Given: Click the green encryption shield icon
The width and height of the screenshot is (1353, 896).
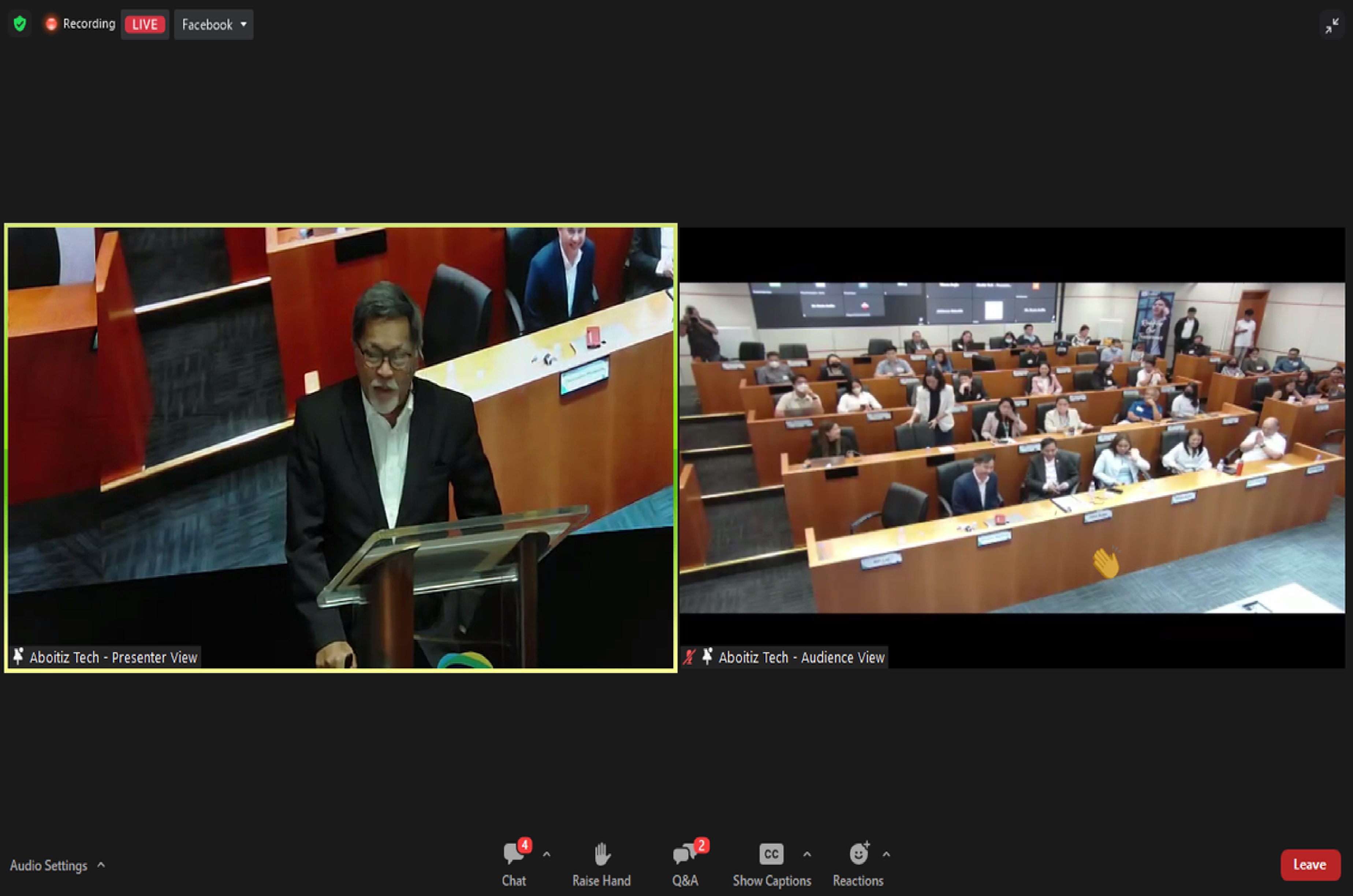Looking at the screenshot, I should click(20, 24).
